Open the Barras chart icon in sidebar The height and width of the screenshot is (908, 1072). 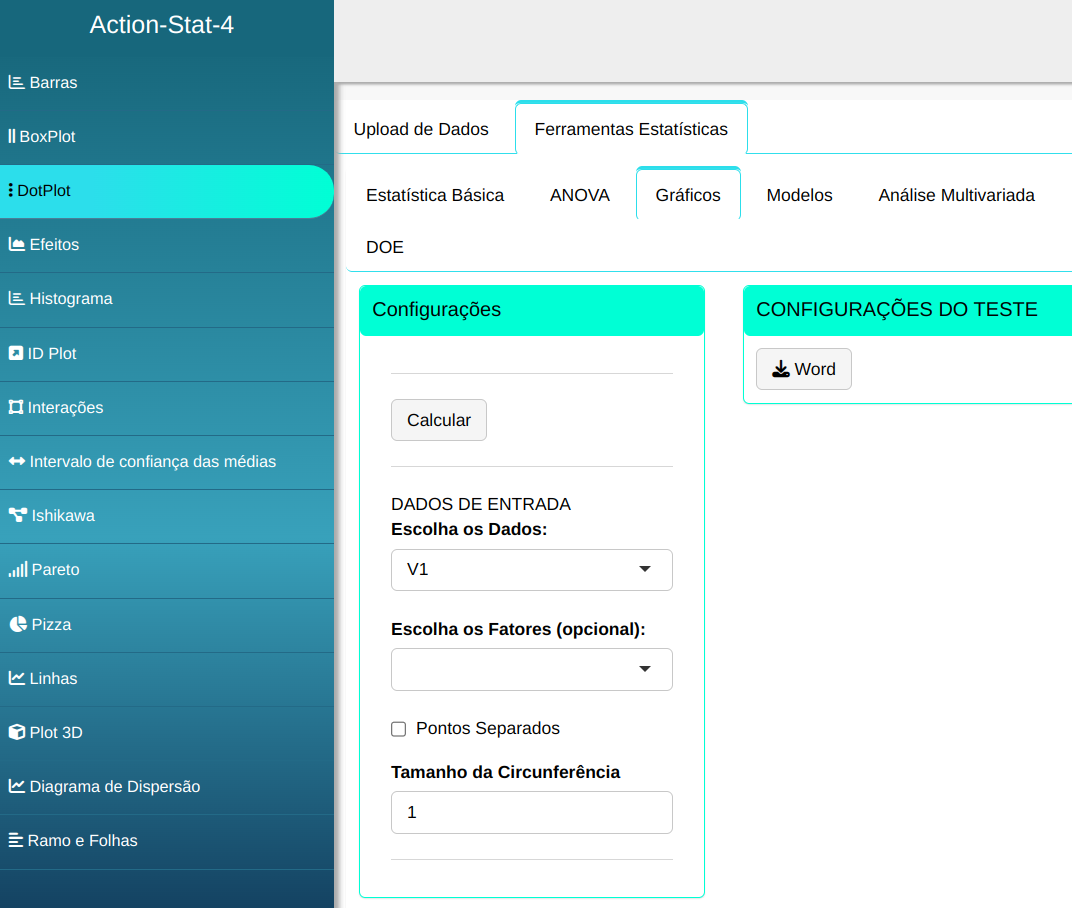tap(17, 83)
